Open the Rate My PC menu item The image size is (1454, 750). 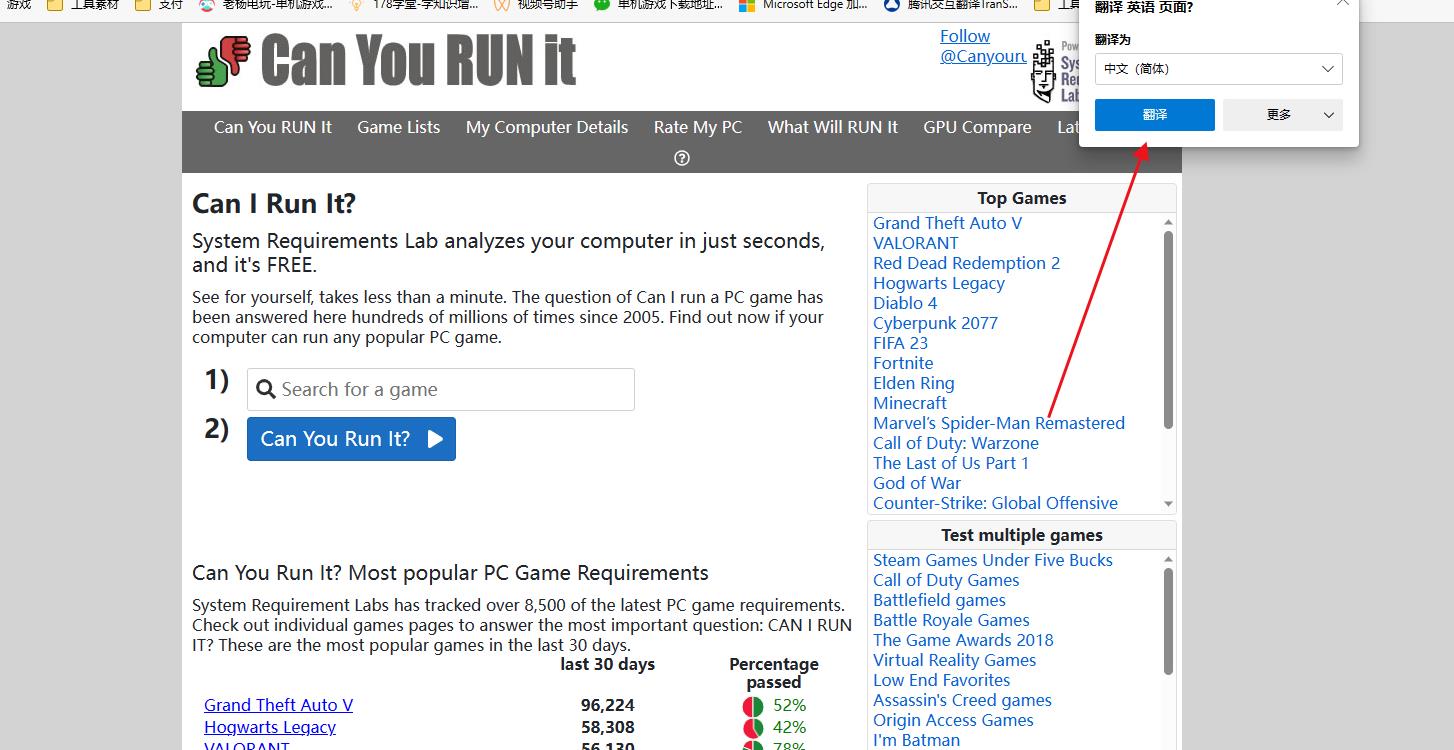click(x=698, y=127)
